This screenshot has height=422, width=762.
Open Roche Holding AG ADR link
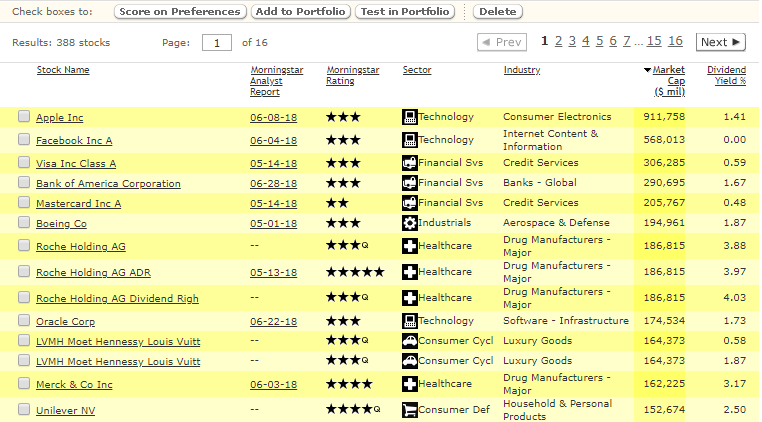[x=93, y=273]
